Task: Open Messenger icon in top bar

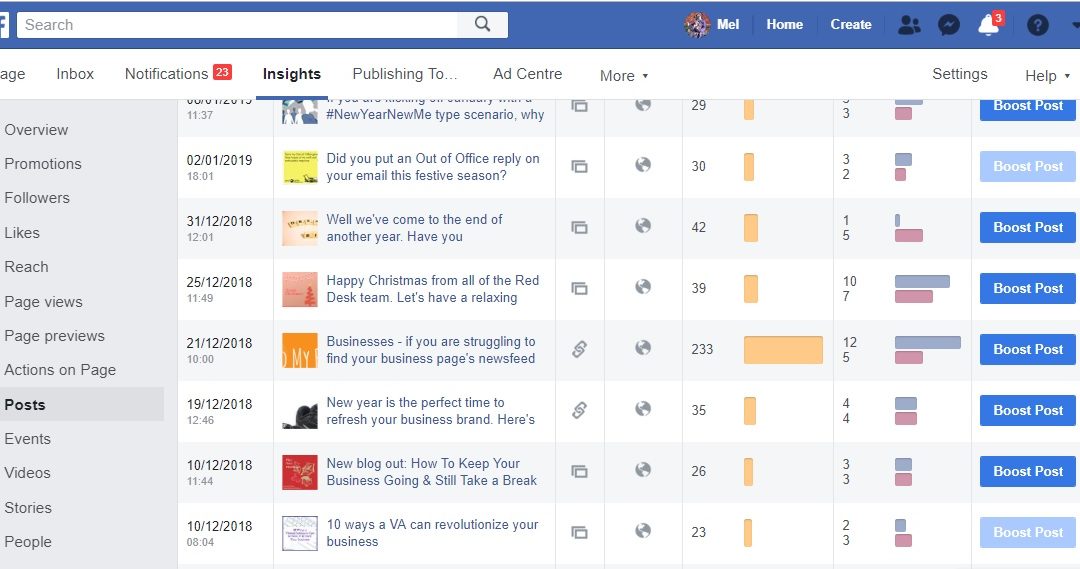Action: click(x=949, y=25)
